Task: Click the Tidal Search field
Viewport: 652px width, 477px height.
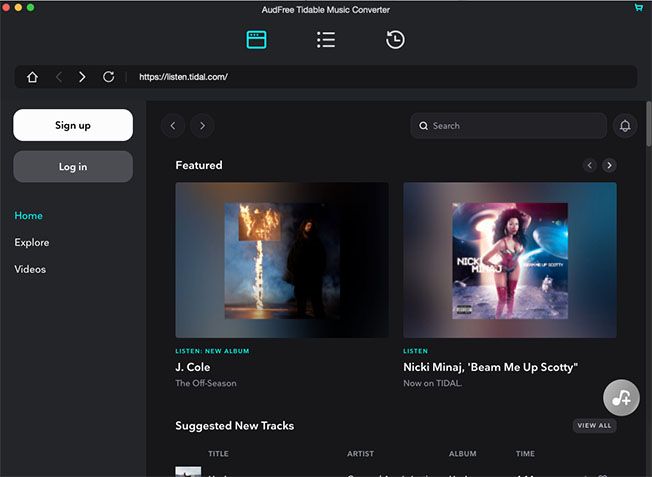Action: [x=509, y=126]
